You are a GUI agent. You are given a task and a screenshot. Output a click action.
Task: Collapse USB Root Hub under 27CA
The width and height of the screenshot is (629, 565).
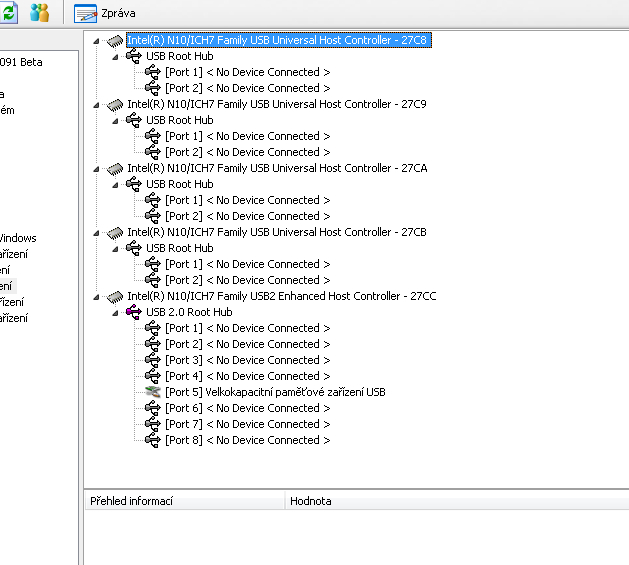point(115,185)
